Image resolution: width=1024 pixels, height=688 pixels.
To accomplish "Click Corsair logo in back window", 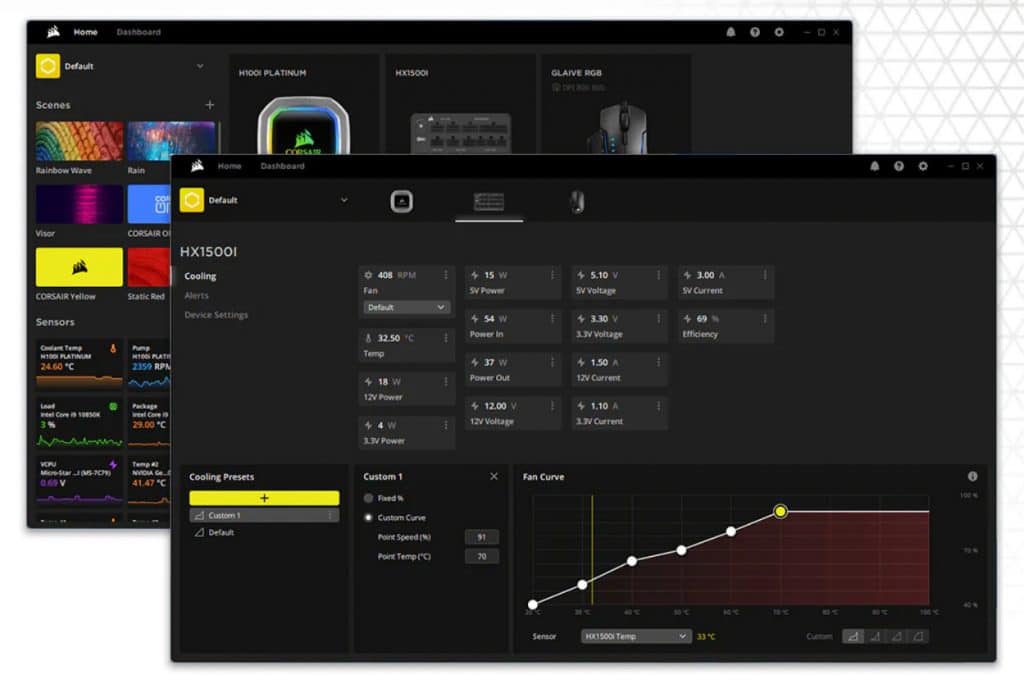I will [54, 31].
